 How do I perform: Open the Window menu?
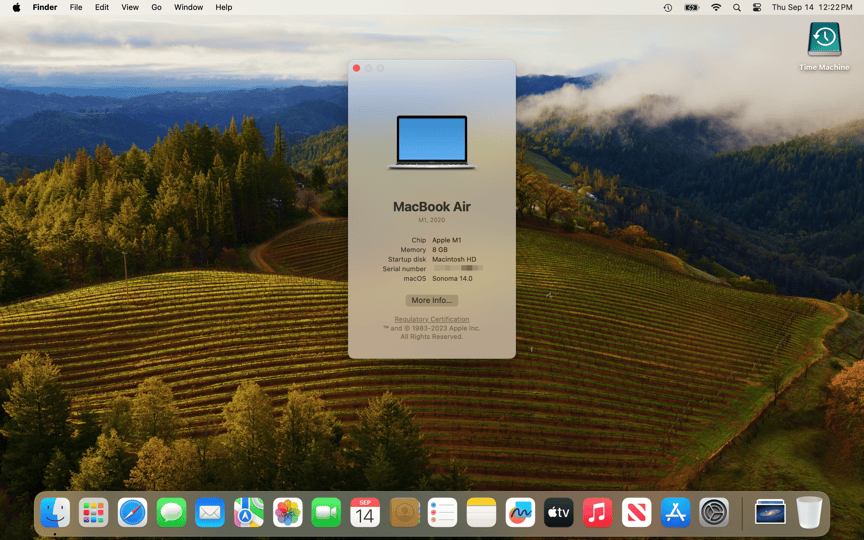tap(188, 7)
